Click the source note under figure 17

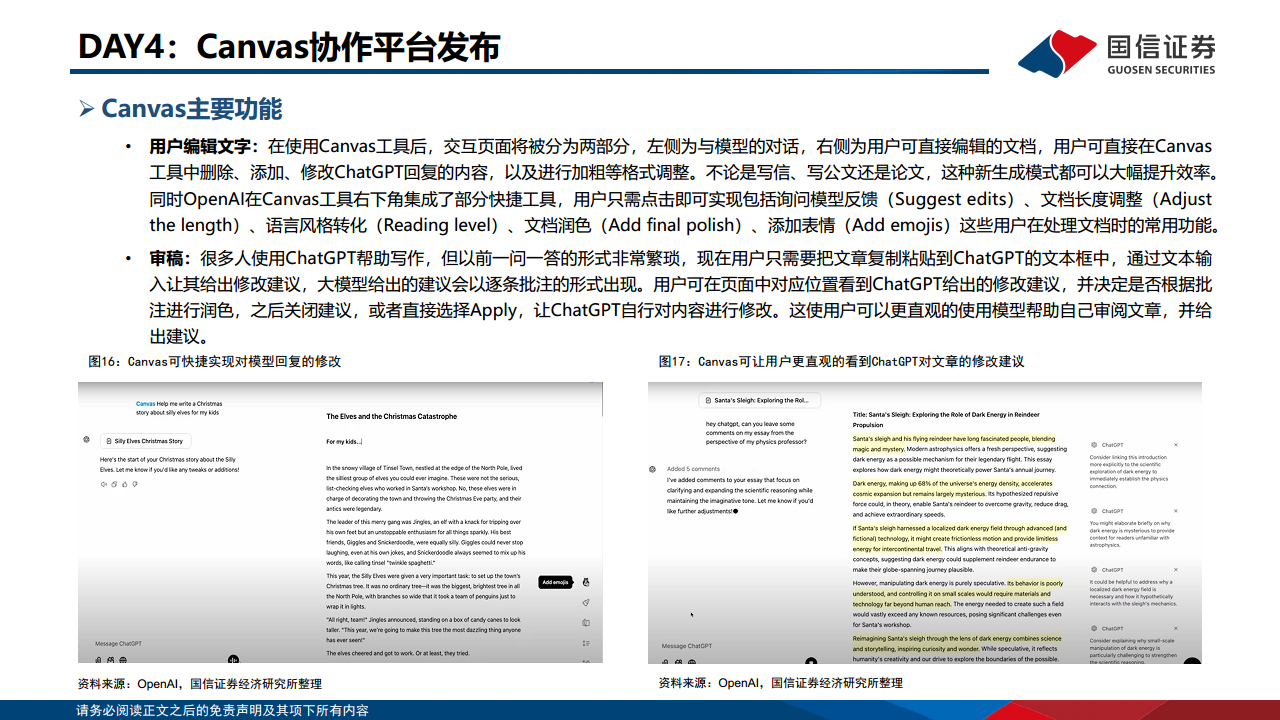[780, 683]
